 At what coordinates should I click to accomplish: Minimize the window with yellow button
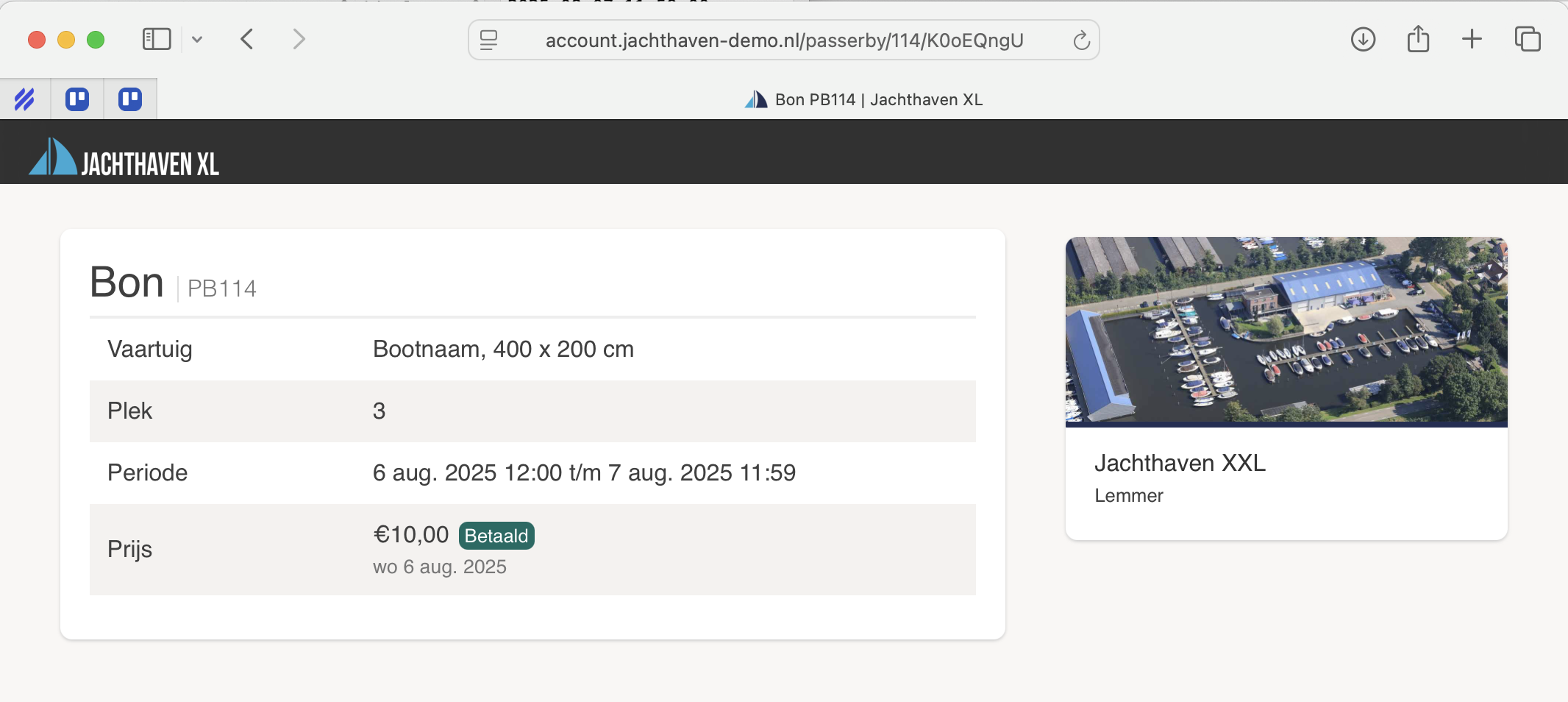click(x=66, y=40)
